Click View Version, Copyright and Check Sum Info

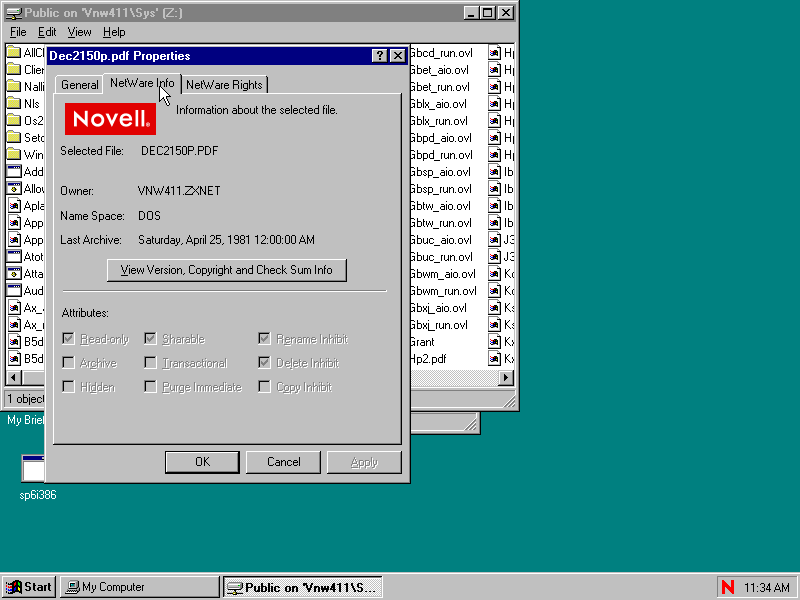tap(227, 270)
